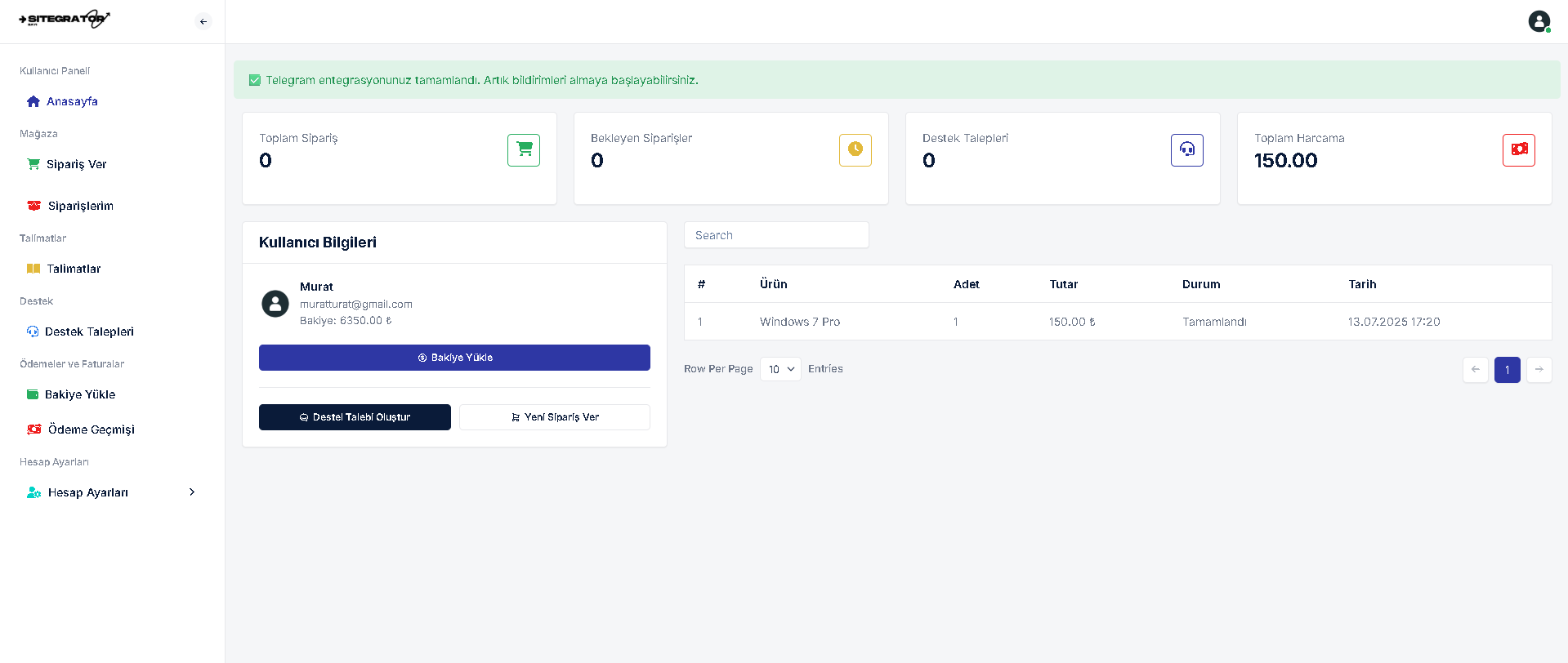The image size is (1568, 663).
Task: Select page 1 in pagination
Action: click(1508, 370)
